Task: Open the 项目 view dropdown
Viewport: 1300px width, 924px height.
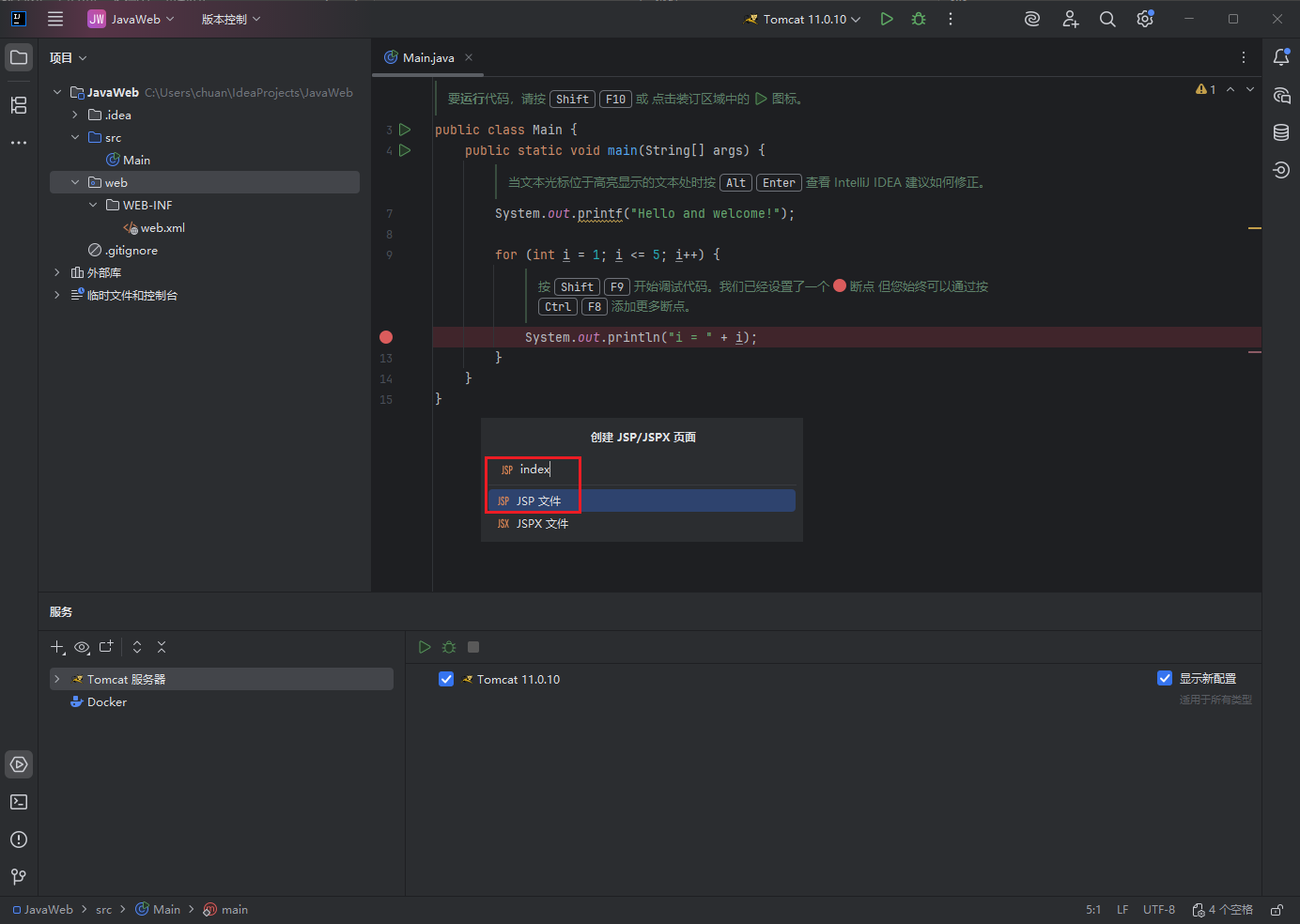Action: point(68,58)
